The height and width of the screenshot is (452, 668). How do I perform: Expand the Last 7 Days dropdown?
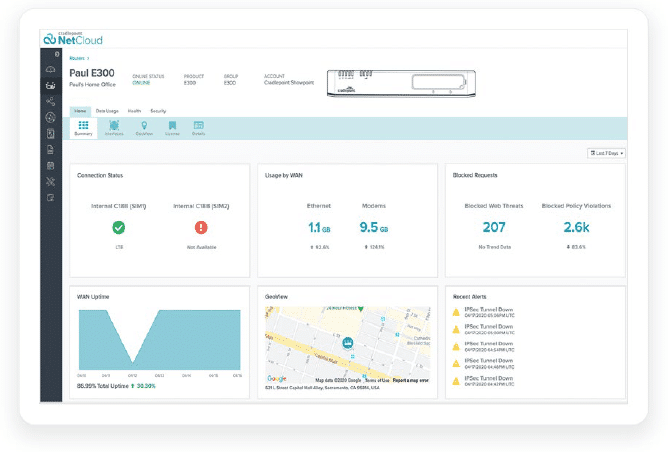(x=606, y=153)
